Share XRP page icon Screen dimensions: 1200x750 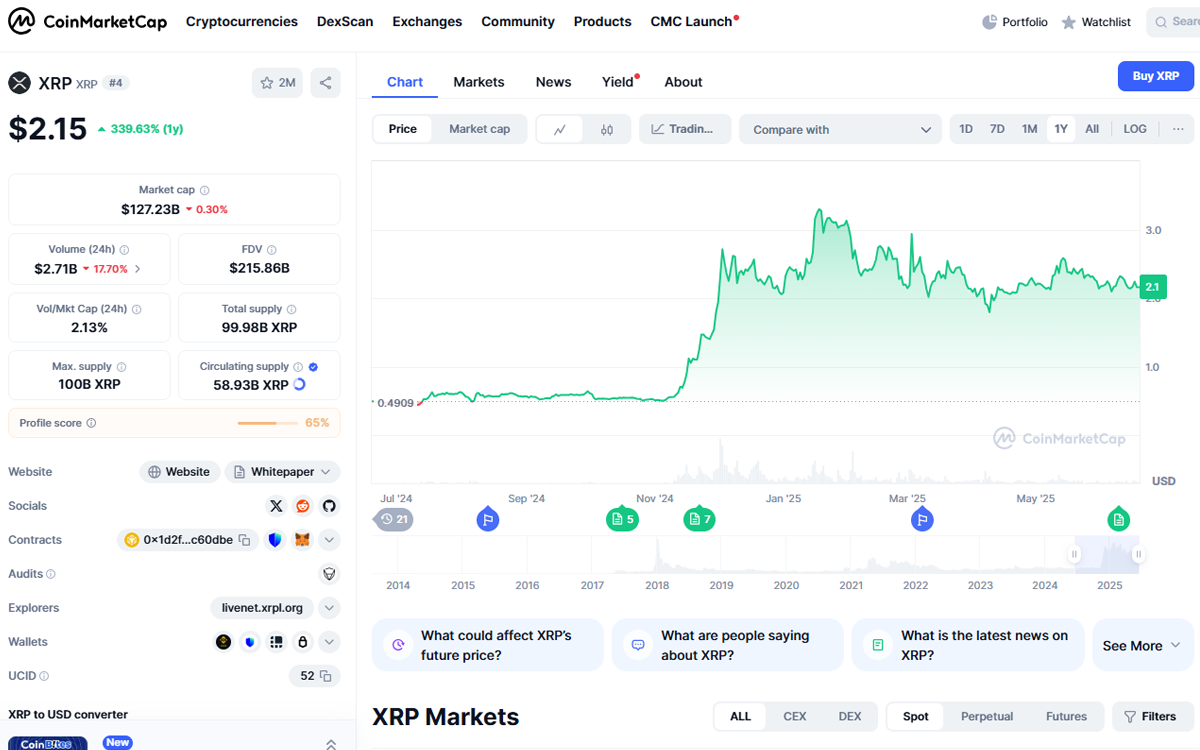point(325,83)
